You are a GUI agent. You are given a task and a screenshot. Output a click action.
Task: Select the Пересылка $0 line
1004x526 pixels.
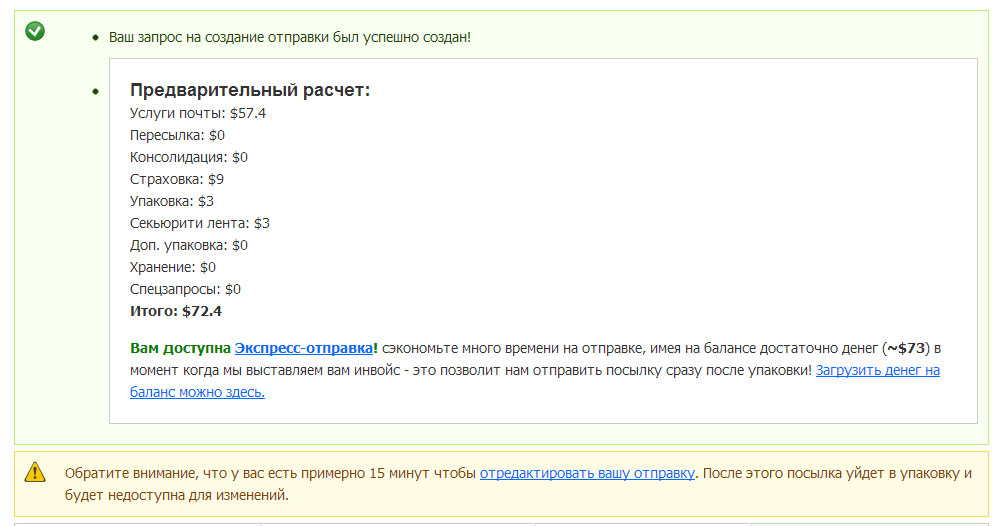178,135
